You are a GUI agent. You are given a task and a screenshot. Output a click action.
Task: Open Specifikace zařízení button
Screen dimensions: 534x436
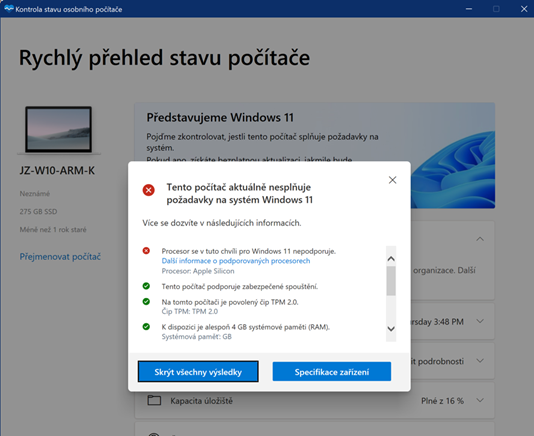pos(332,372)
